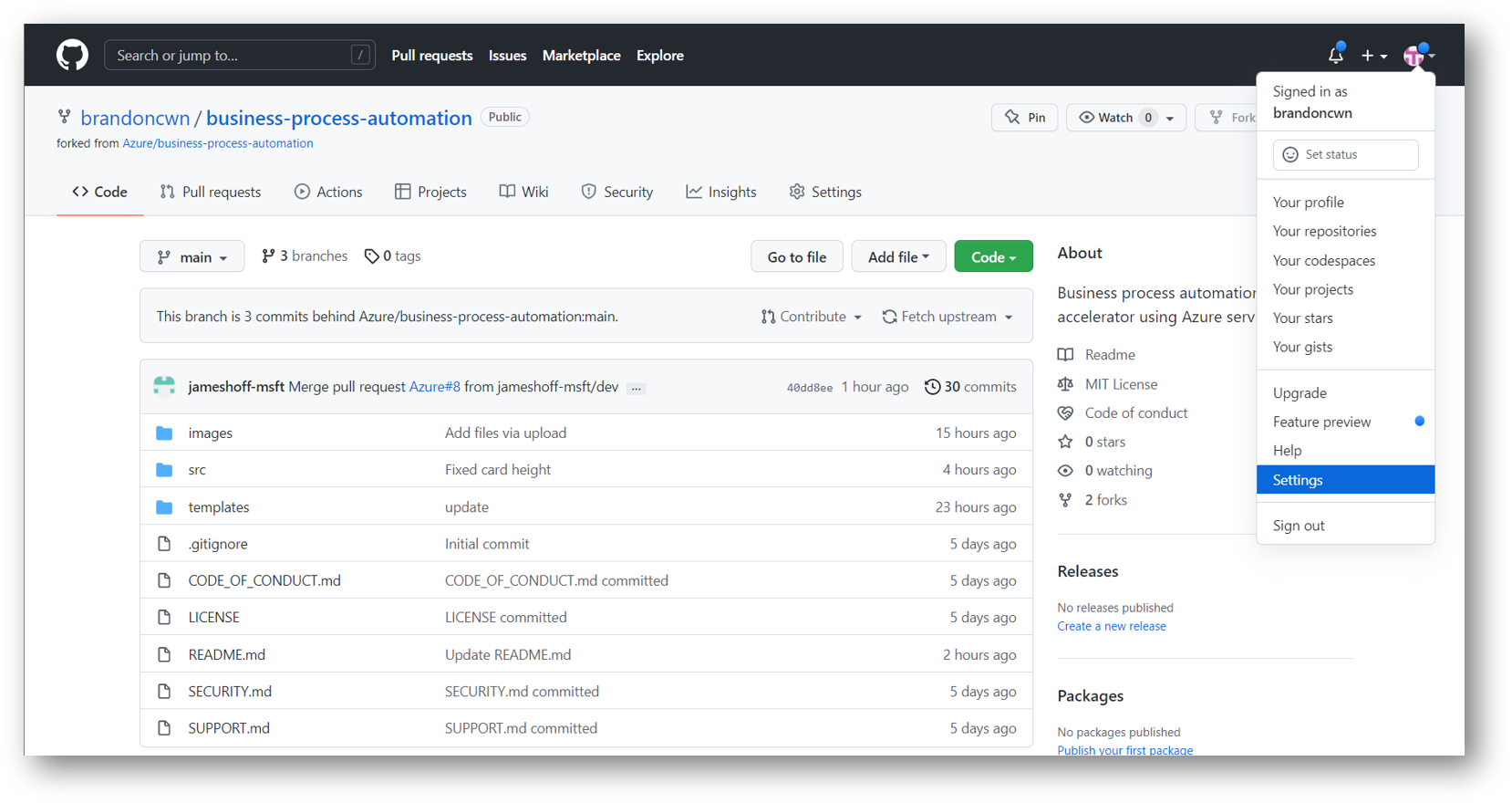
Task: Switch to the Code tab
Action: (x=99, y=192)
